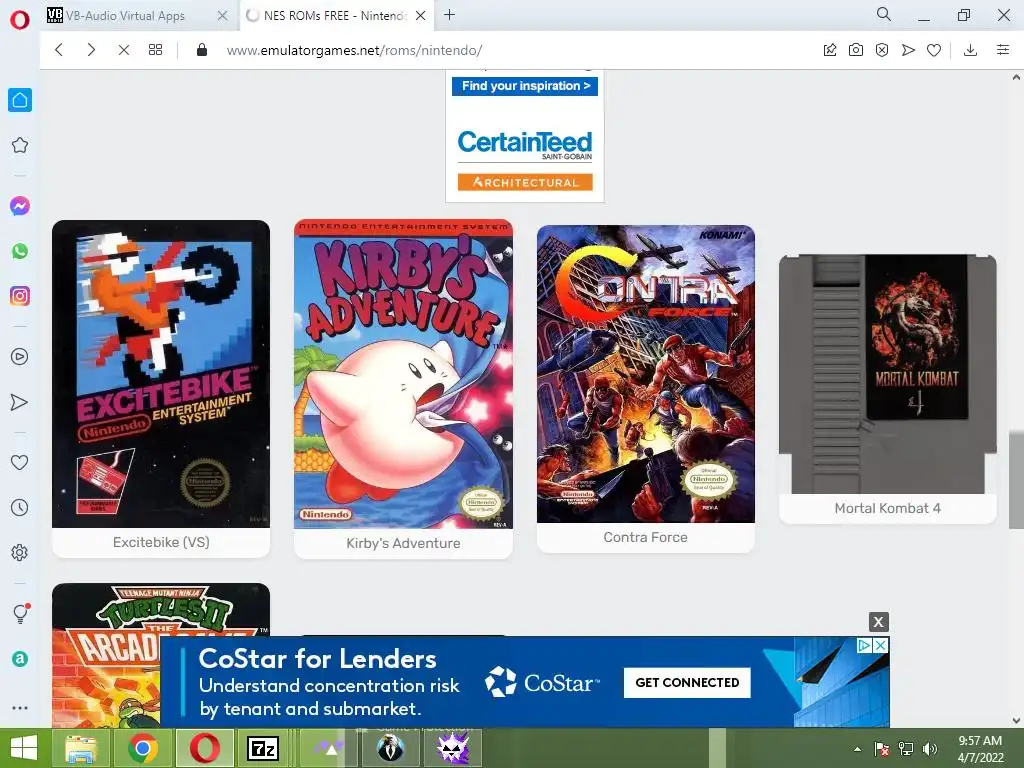Open Facebook Messenger in sidebar
The height and width of the screenshot is (768, 1024).
coord(20,206)
